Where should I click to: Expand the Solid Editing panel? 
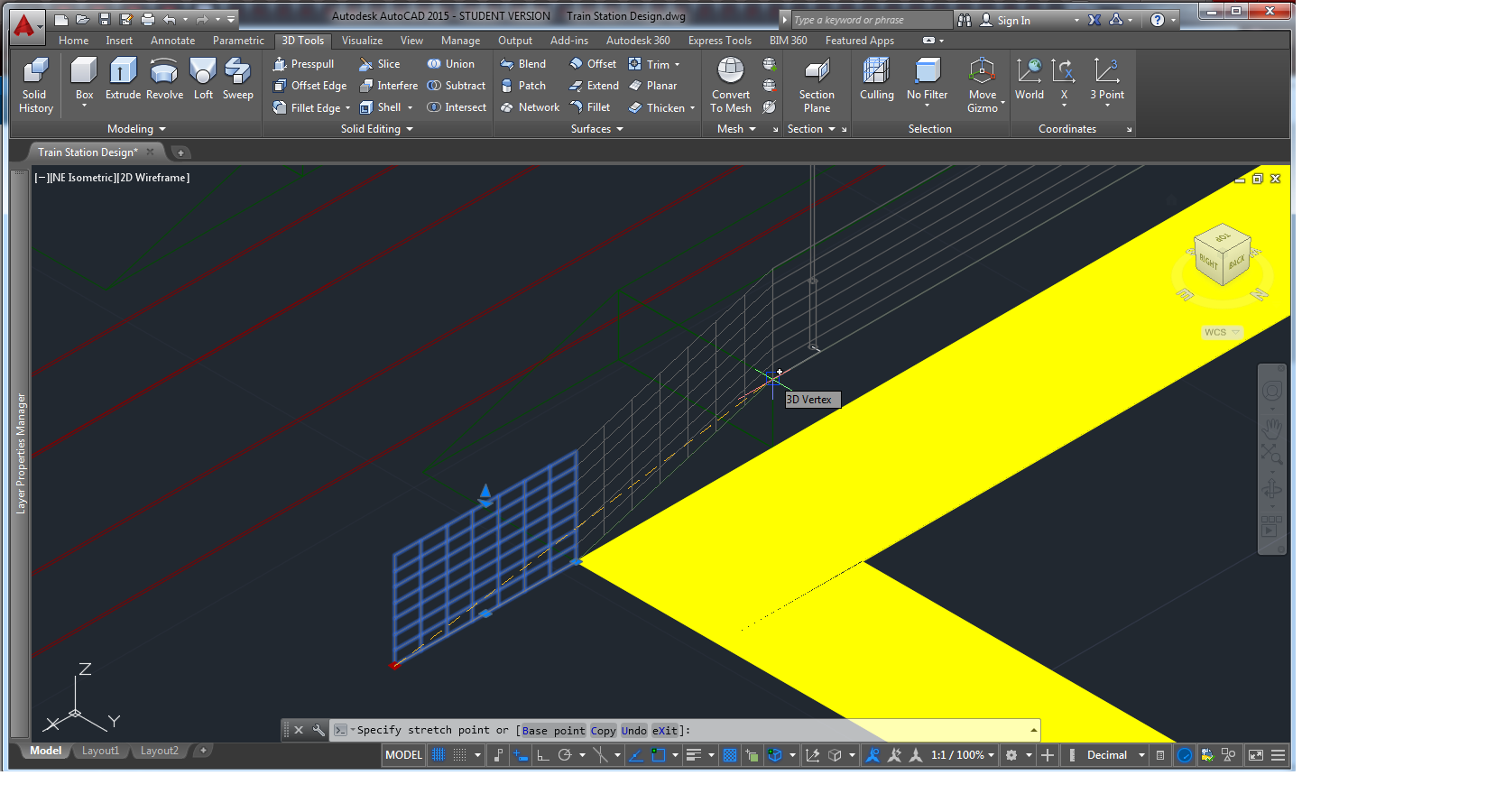[376, 129]
